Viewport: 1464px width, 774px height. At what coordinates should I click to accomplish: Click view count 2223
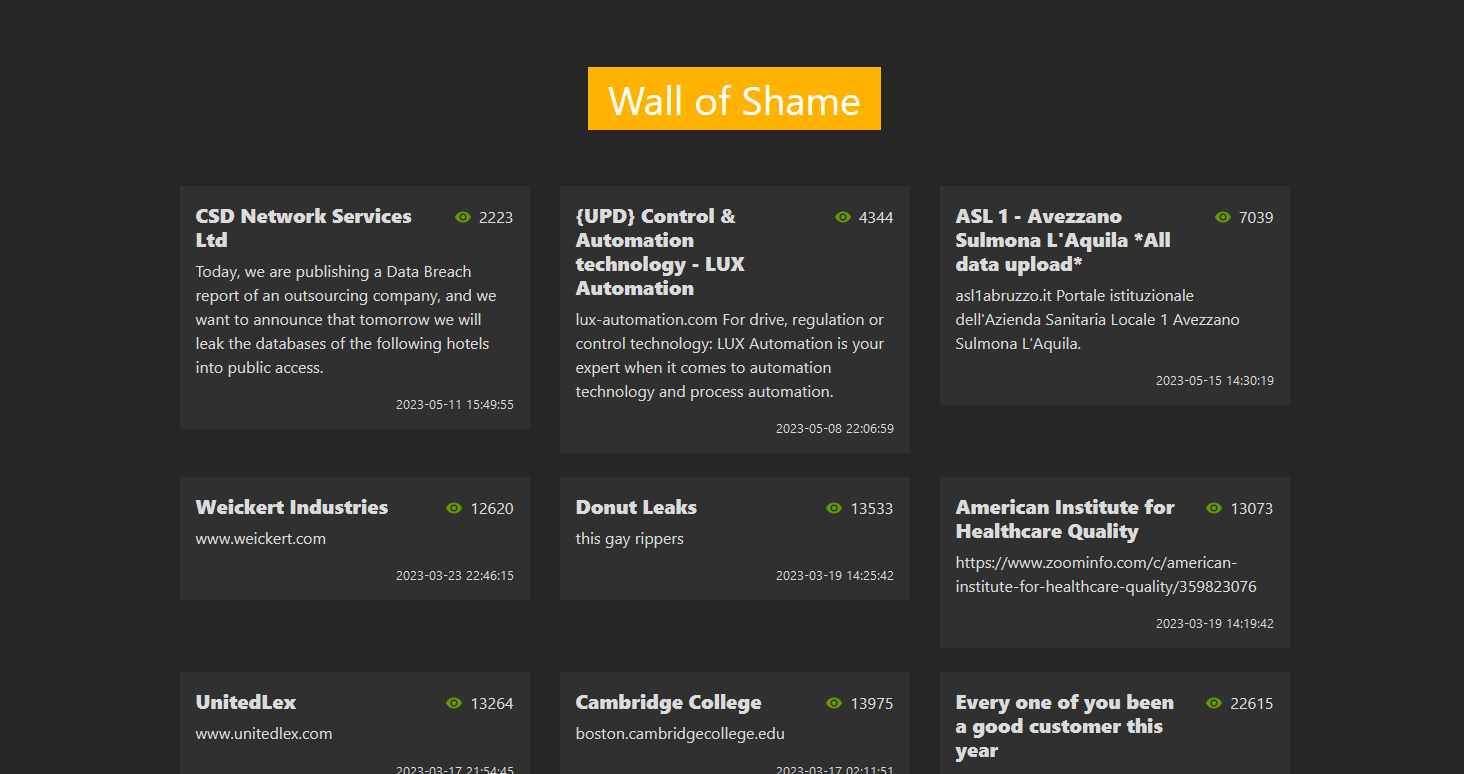click(x=496, y=217)
